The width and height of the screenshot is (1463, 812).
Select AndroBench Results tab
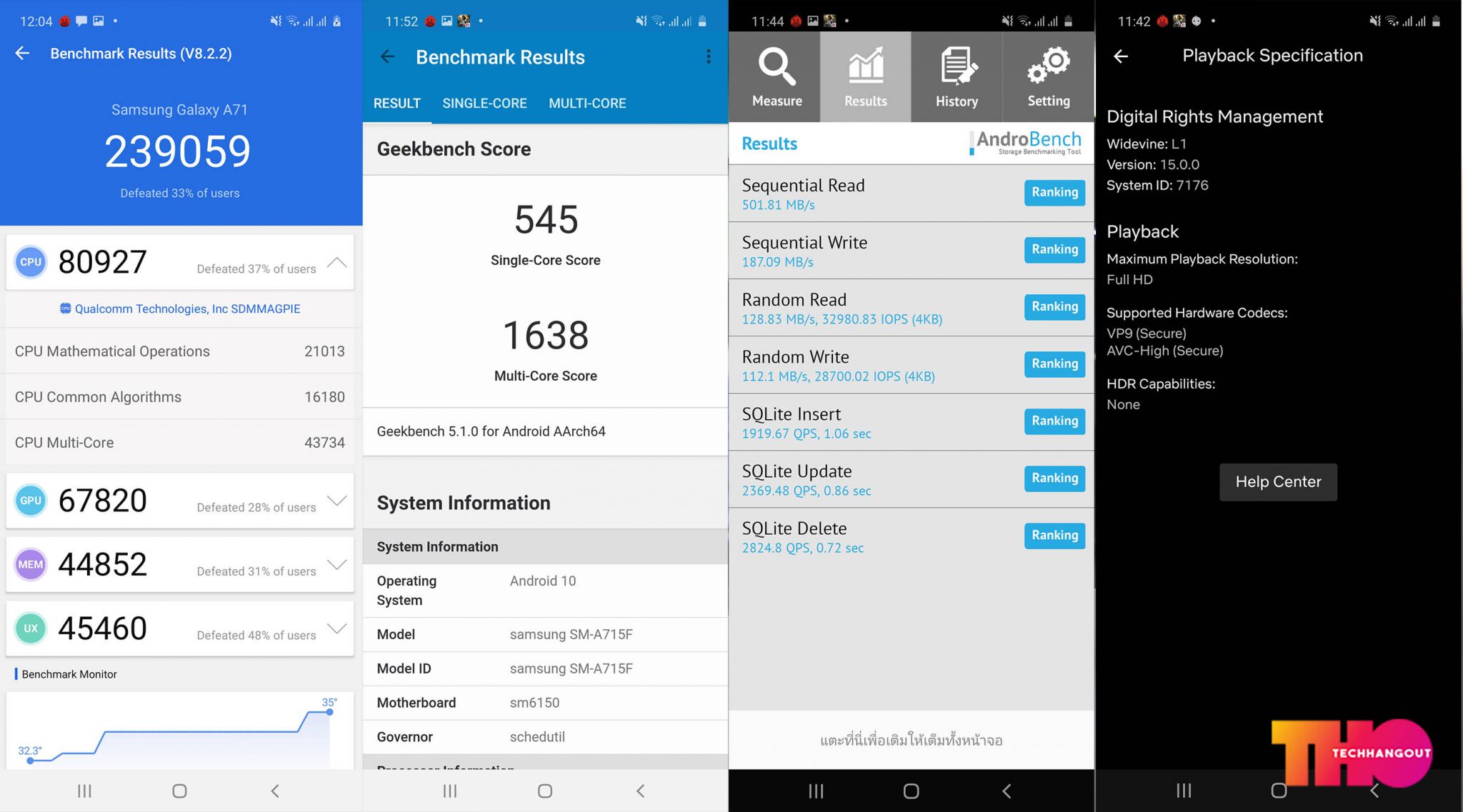pos(866,77)
